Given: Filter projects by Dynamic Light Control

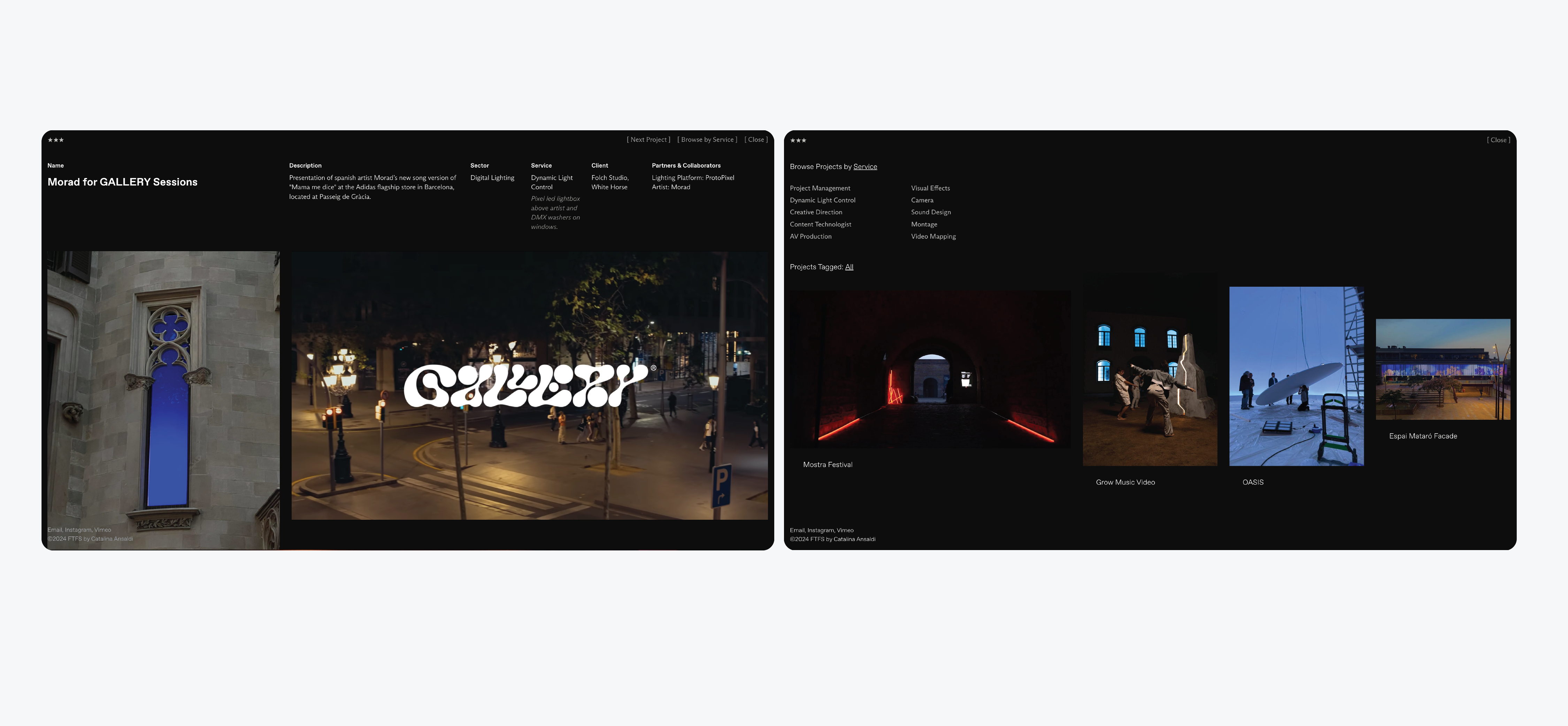Looking at the screenshot, I should click(x=822, y=200).
